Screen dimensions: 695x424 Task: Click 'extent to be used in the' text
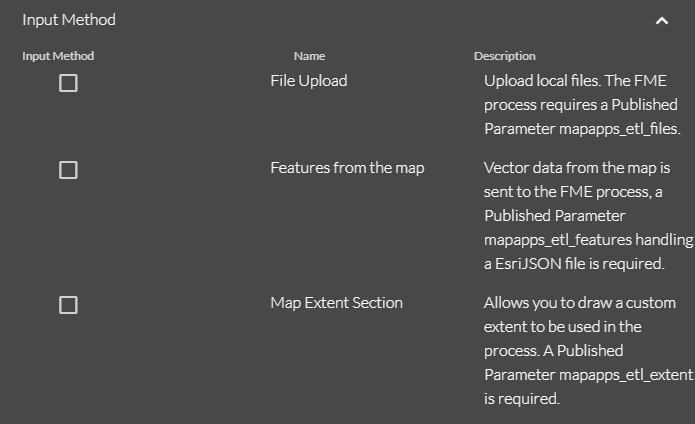[x=562, y=326]
